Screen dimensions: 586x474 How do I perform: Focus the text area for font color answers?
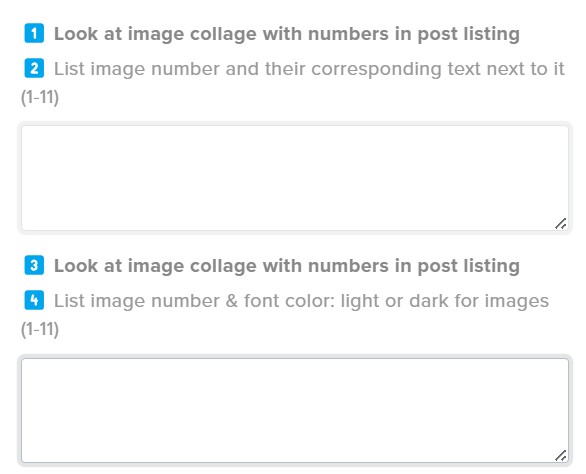tap(295, 410)
